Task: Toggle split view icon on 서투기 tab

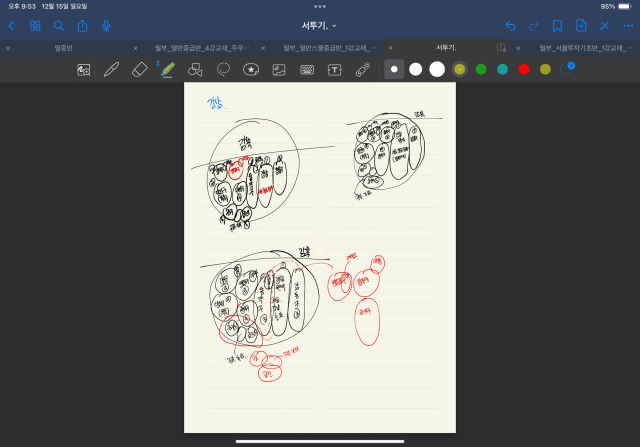Action: pyautogui.click(x=501, y=48)
